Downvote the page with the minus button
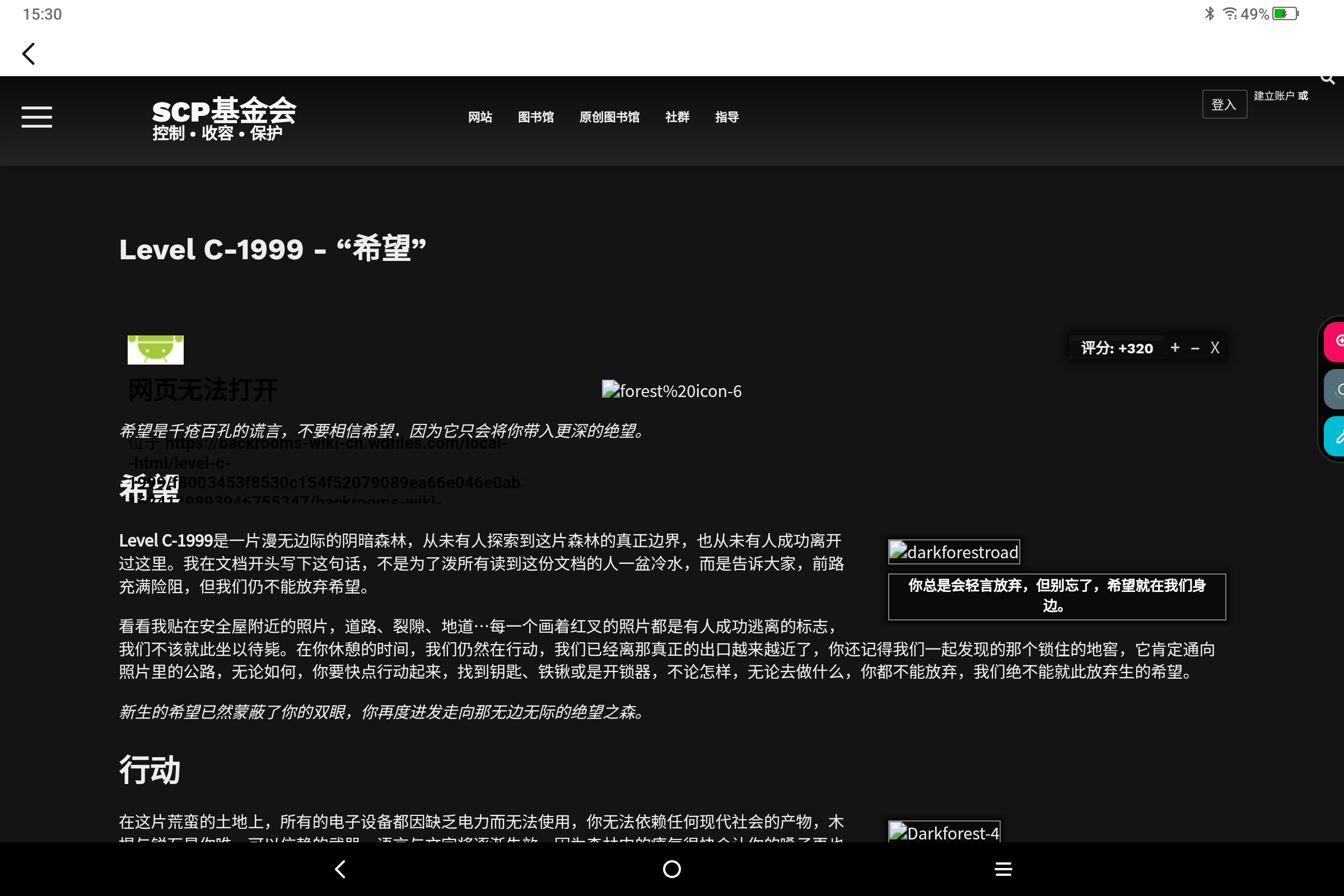Screen dimensions: 1344x896 point(1195,348)
